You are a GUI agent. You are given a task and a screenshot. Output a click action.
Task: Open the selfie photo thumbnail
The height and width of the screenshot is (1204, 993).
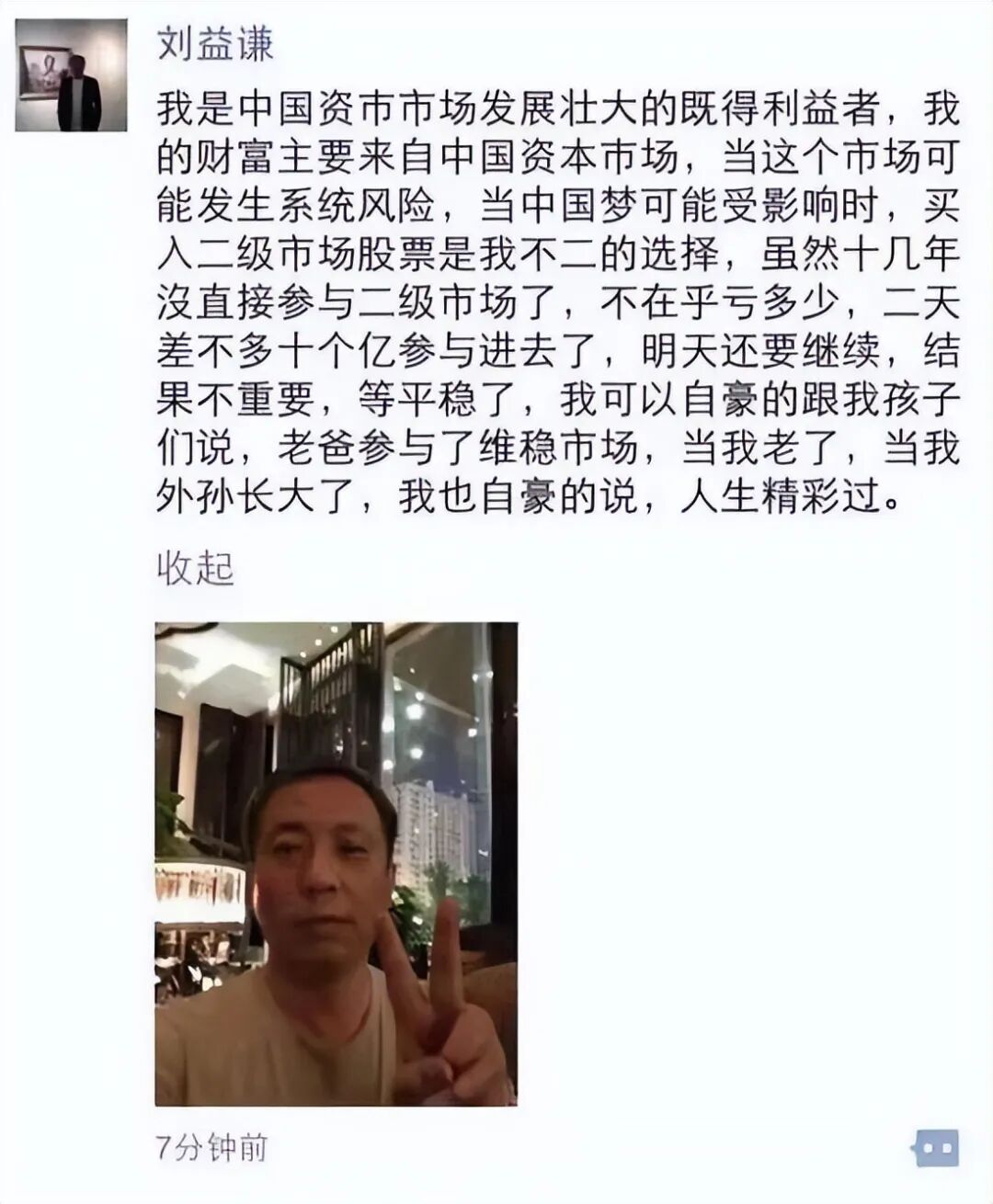click(336, 864)
